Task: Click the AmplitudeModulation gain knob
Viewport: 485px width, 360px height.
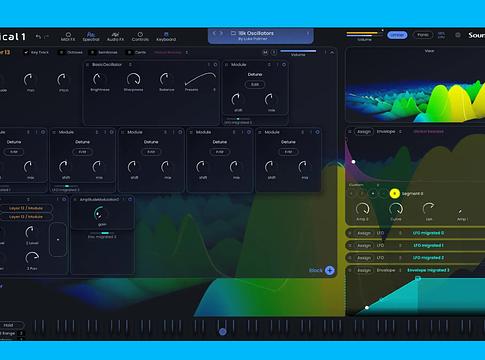Action: pyautogui.click(x=102, y=214)
